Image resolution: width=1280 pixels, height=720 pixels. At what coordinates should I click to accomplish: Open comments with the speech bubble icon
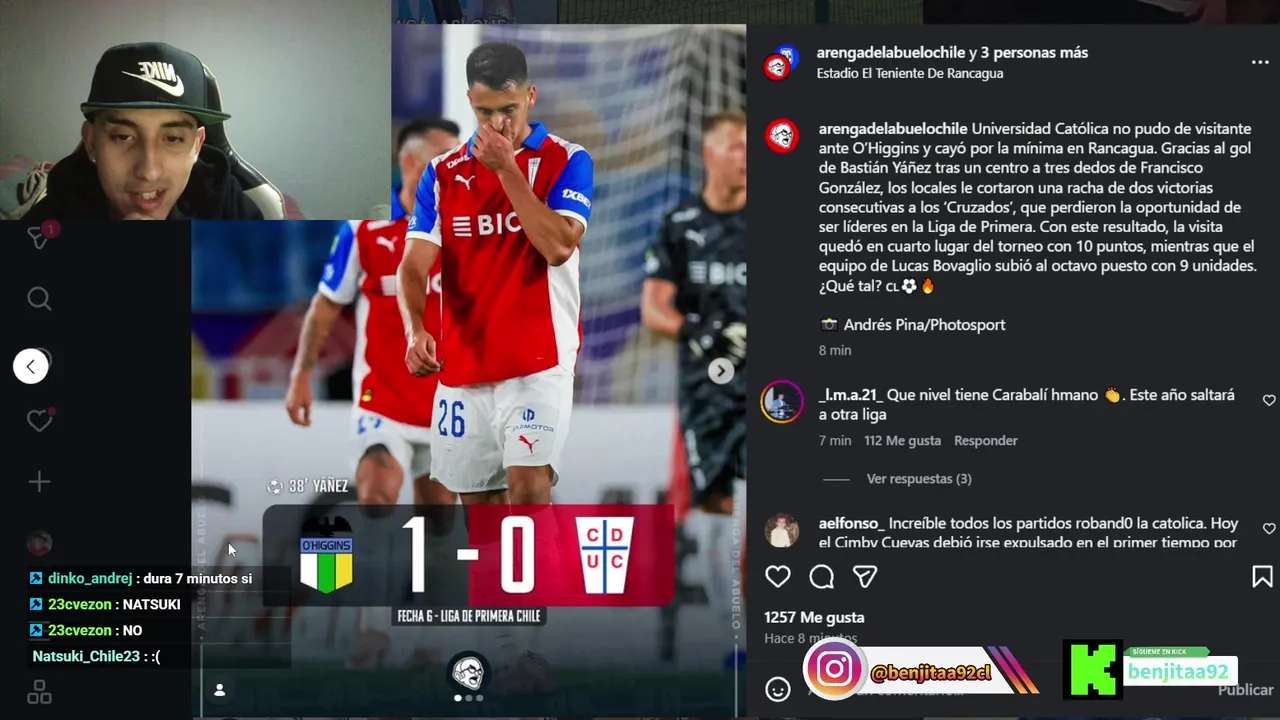point(822,576)
